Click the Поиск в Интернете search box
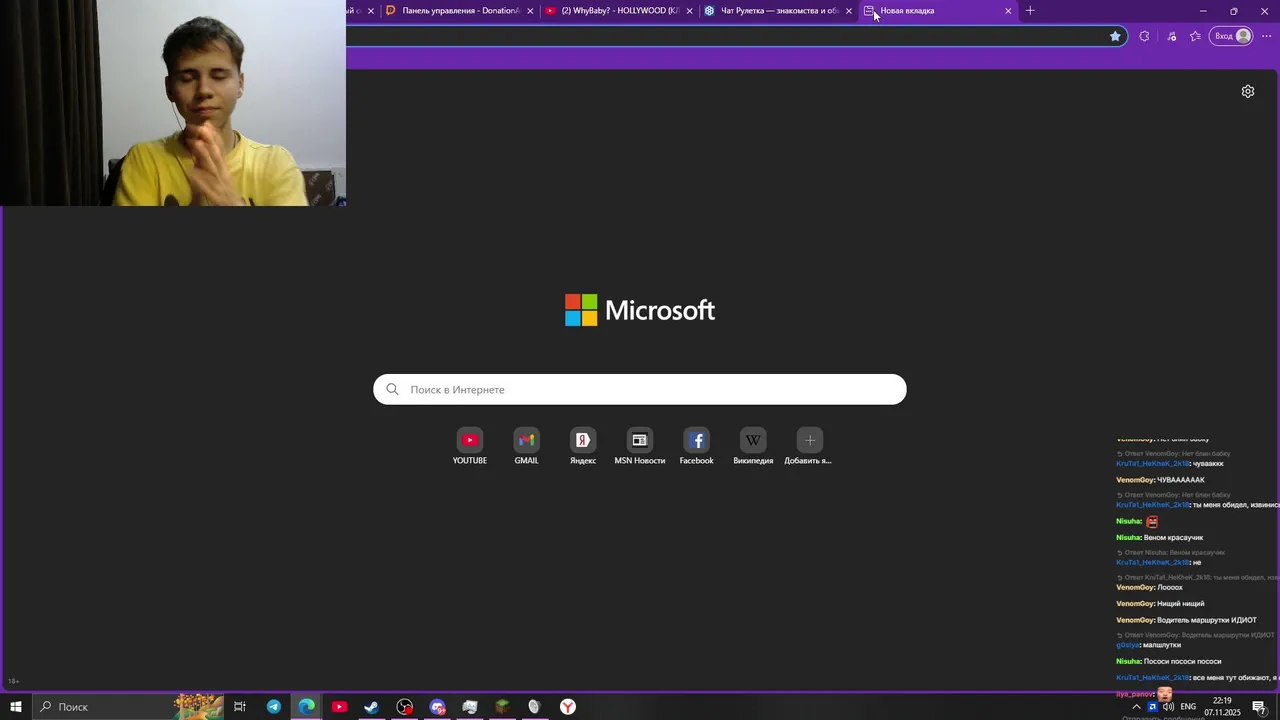The height and width of the screenshot is (720, 1280). point(640,389)
